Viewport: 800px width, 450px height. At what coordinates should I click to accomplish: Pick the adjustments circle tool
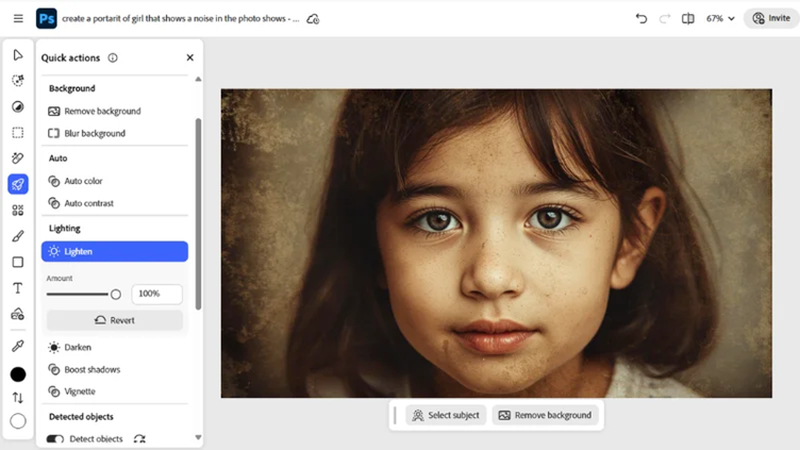point(18,107)
